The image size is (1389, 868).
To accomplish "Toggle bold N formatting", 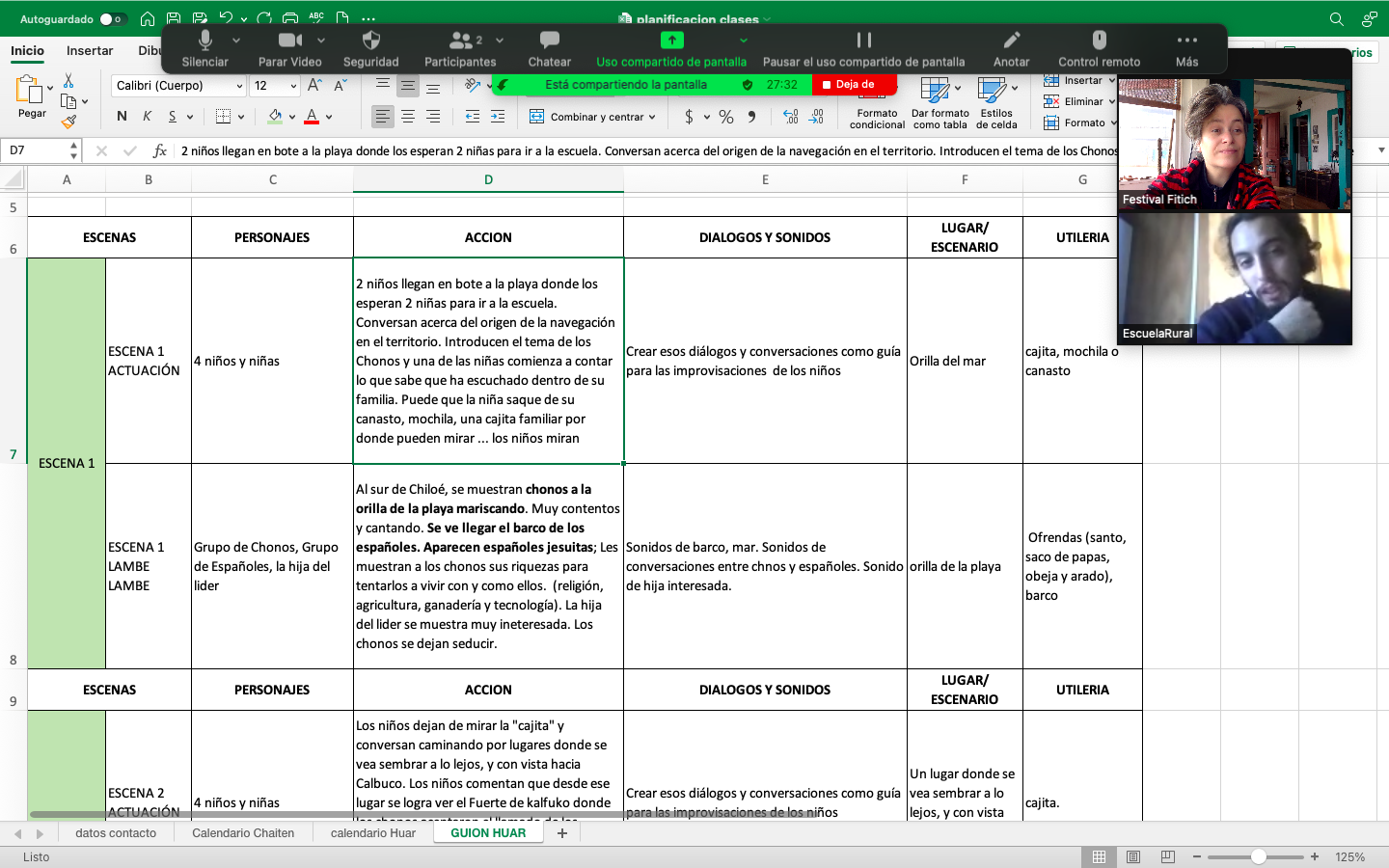I will click(122, 117).
